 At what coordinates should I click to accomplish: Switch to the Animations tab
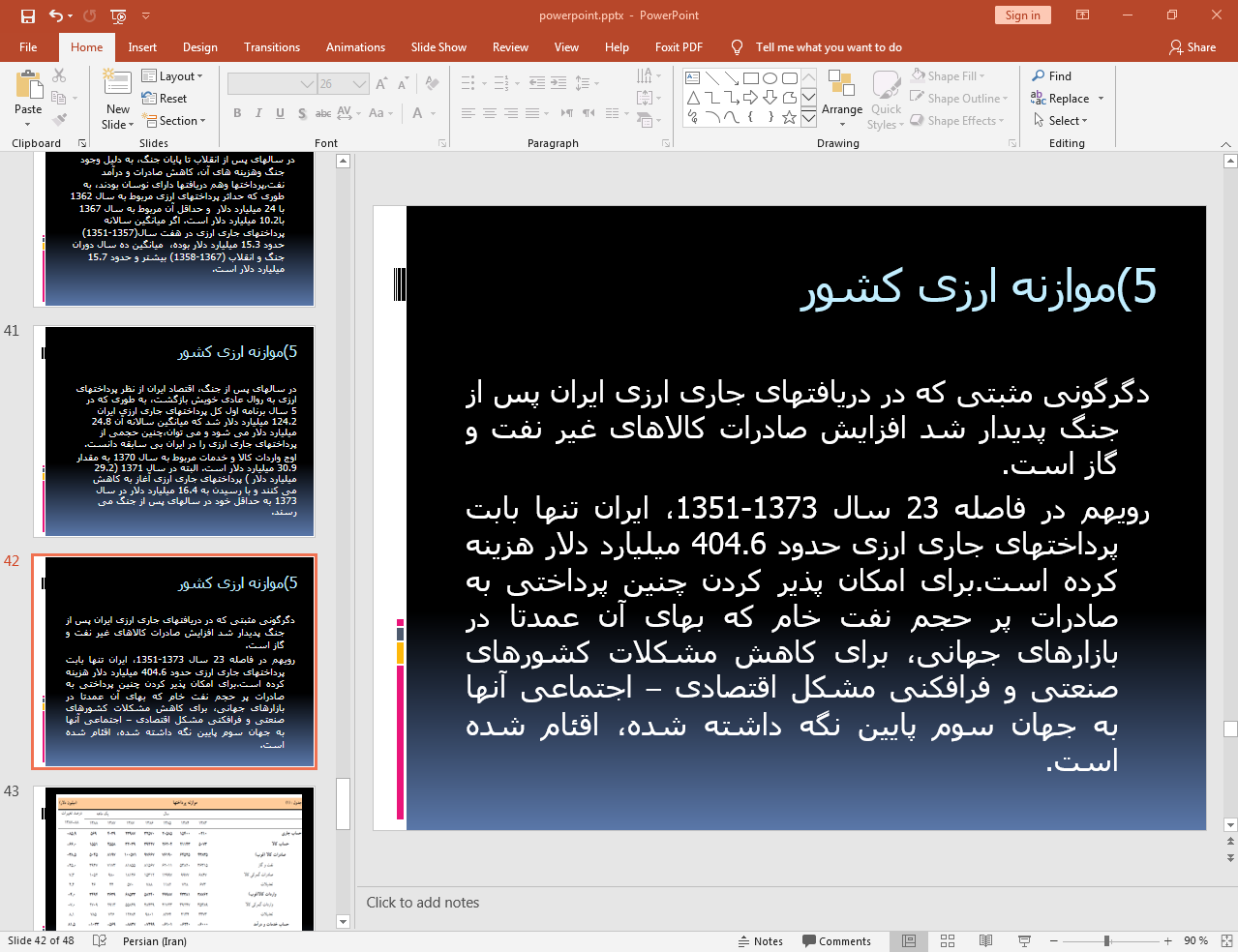click(x=355, y=47)
